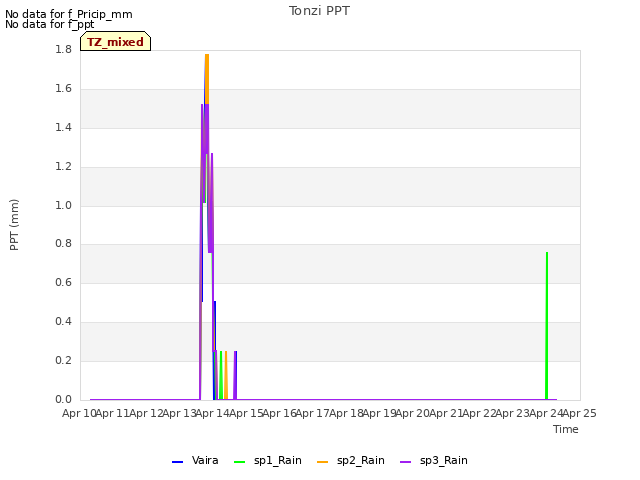The height and width of the screenshot is (480, 640).
Task: Click the orange peak bar at 1.8 mm
Action: (x=207, y=78)
